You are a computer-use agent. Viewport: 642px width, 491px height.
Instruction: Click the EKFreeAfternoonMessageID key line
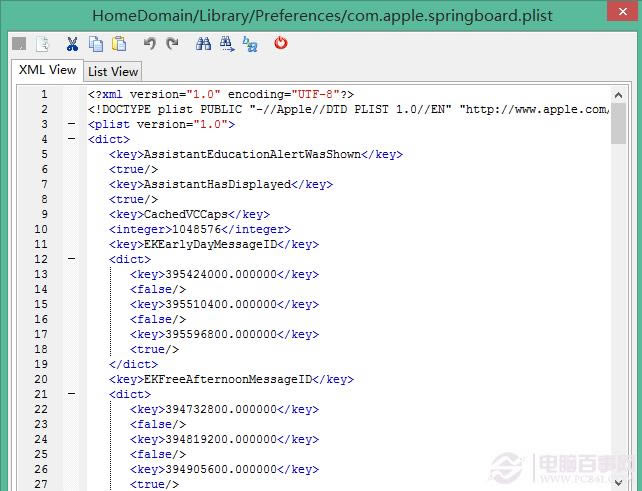[x=231, y=379]
